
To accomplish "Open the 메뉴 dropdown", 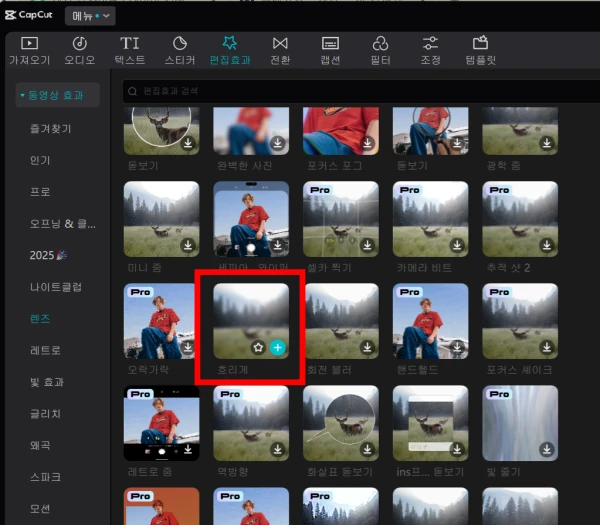I will 90,16.
